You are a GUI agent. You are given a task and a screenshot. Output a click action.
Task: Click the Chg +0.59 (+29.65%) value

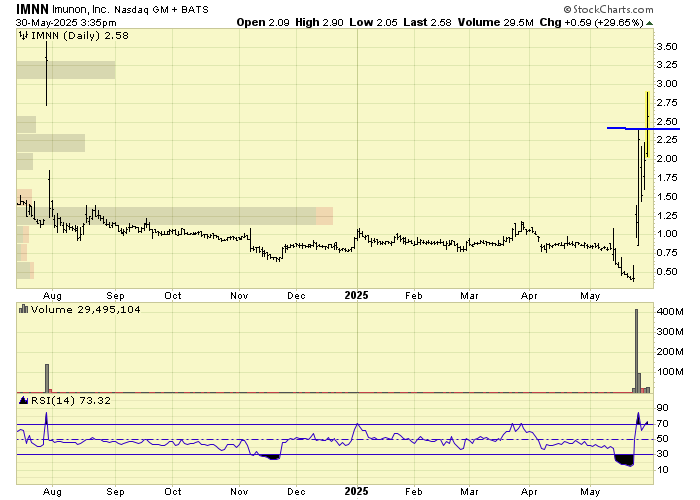click(592, 22)
